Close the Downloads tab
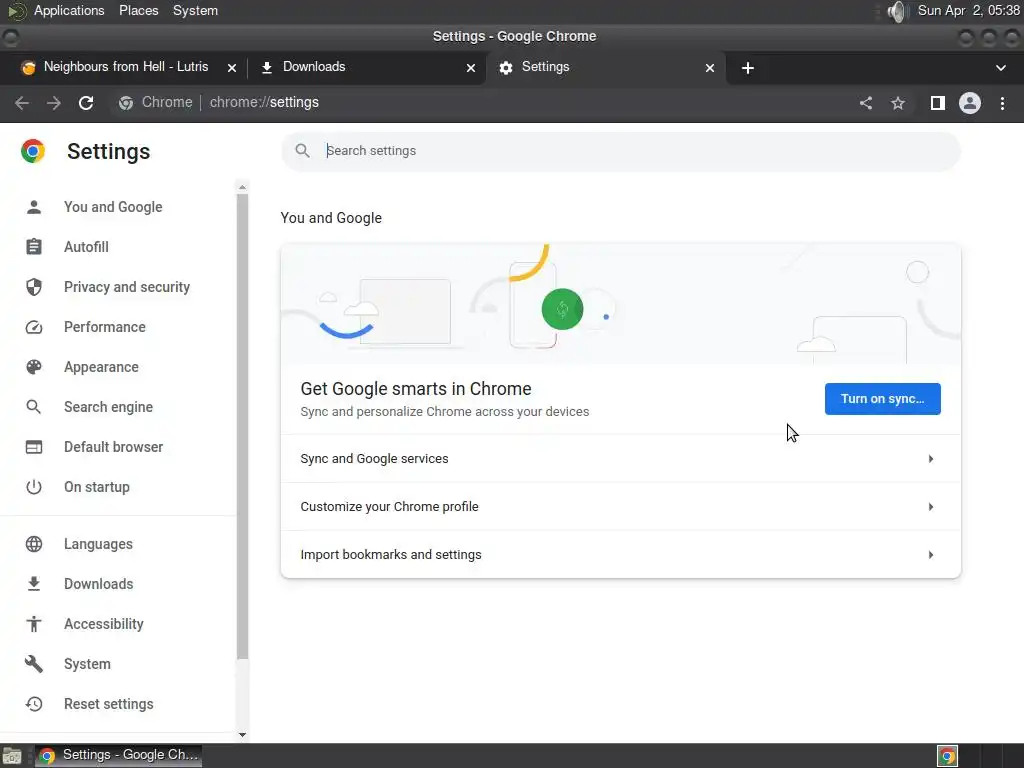 tap(471, 68)
